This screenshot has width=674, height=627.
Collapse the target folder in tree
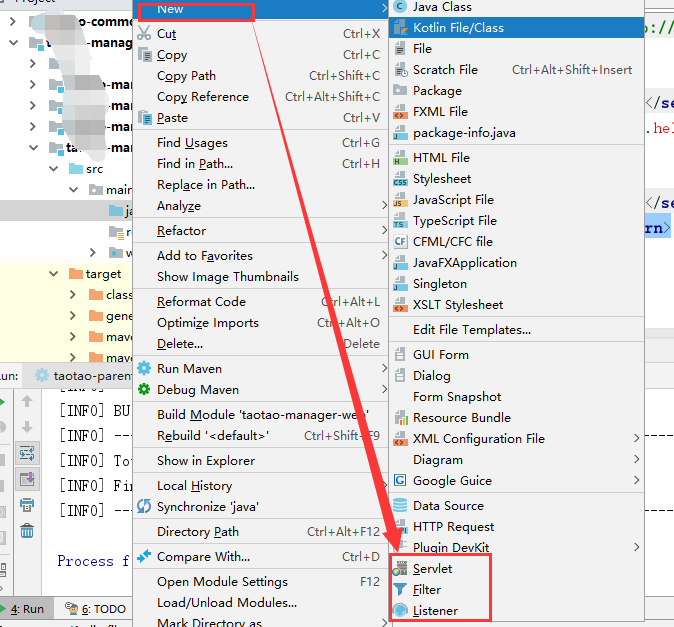(x=53, y=273)
